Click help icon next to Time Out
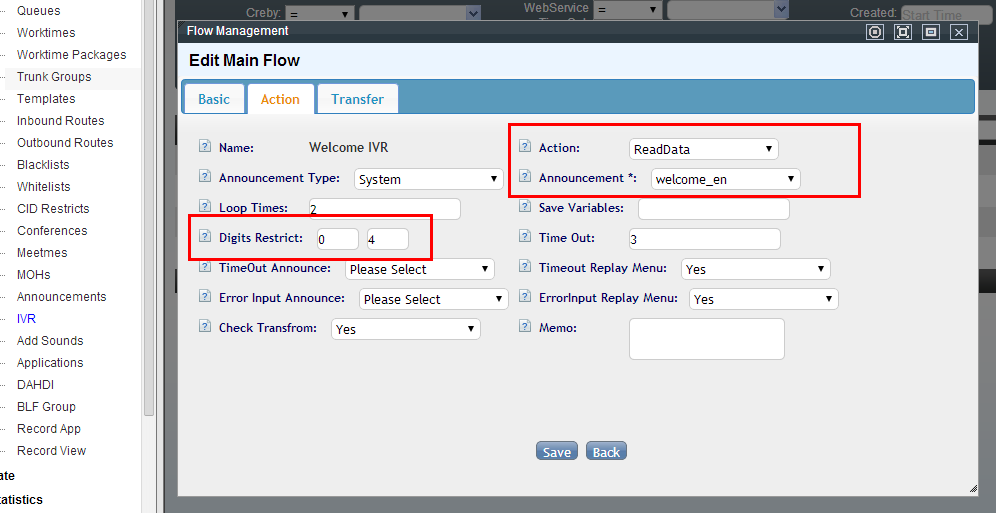 pos(525,237)
